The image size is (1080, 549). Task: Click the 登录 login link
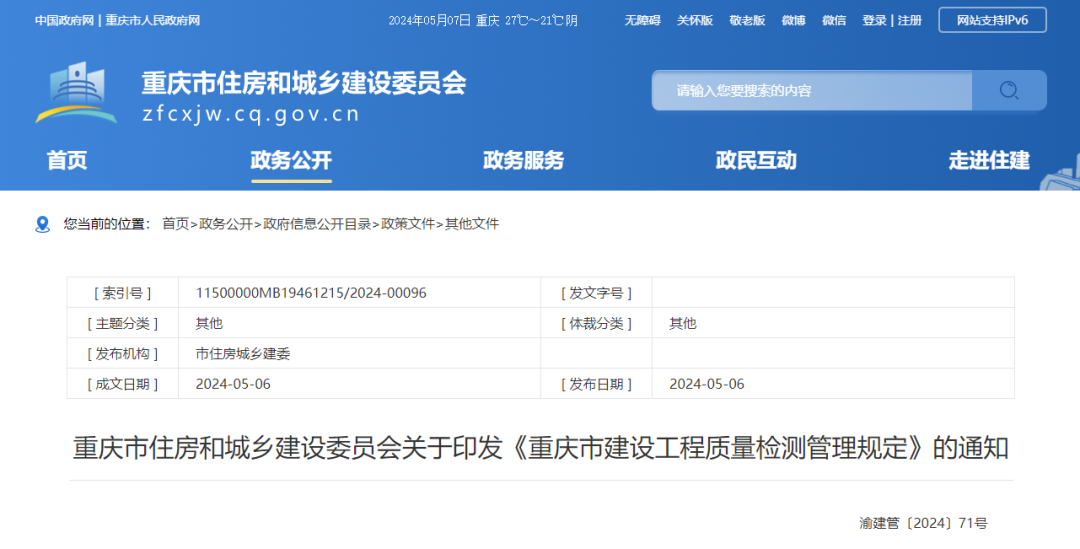click(x=874, y=21)
